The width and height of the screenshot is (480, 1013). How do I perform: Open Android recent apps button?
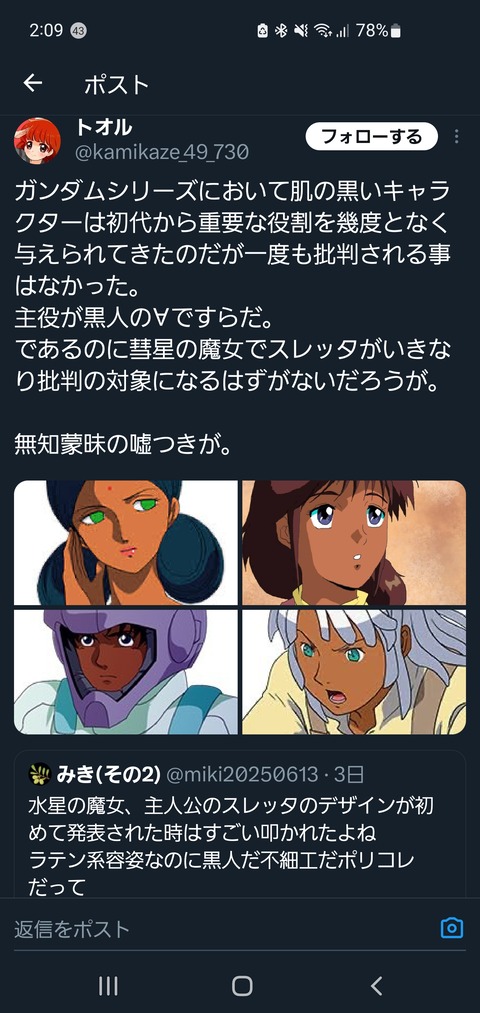pyautogui.click(x=108, y=985)
